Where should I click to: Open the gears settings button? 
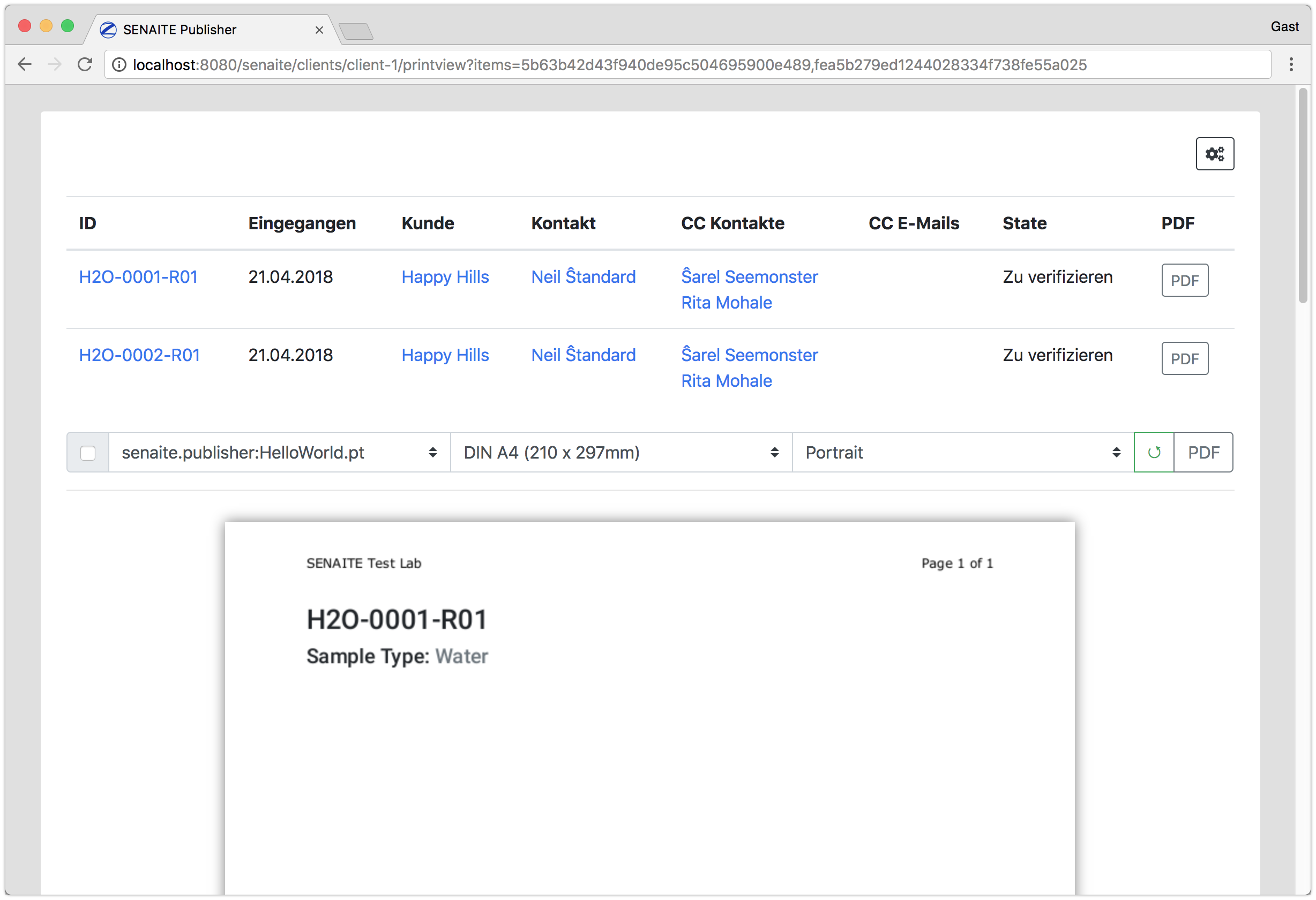1215,153
